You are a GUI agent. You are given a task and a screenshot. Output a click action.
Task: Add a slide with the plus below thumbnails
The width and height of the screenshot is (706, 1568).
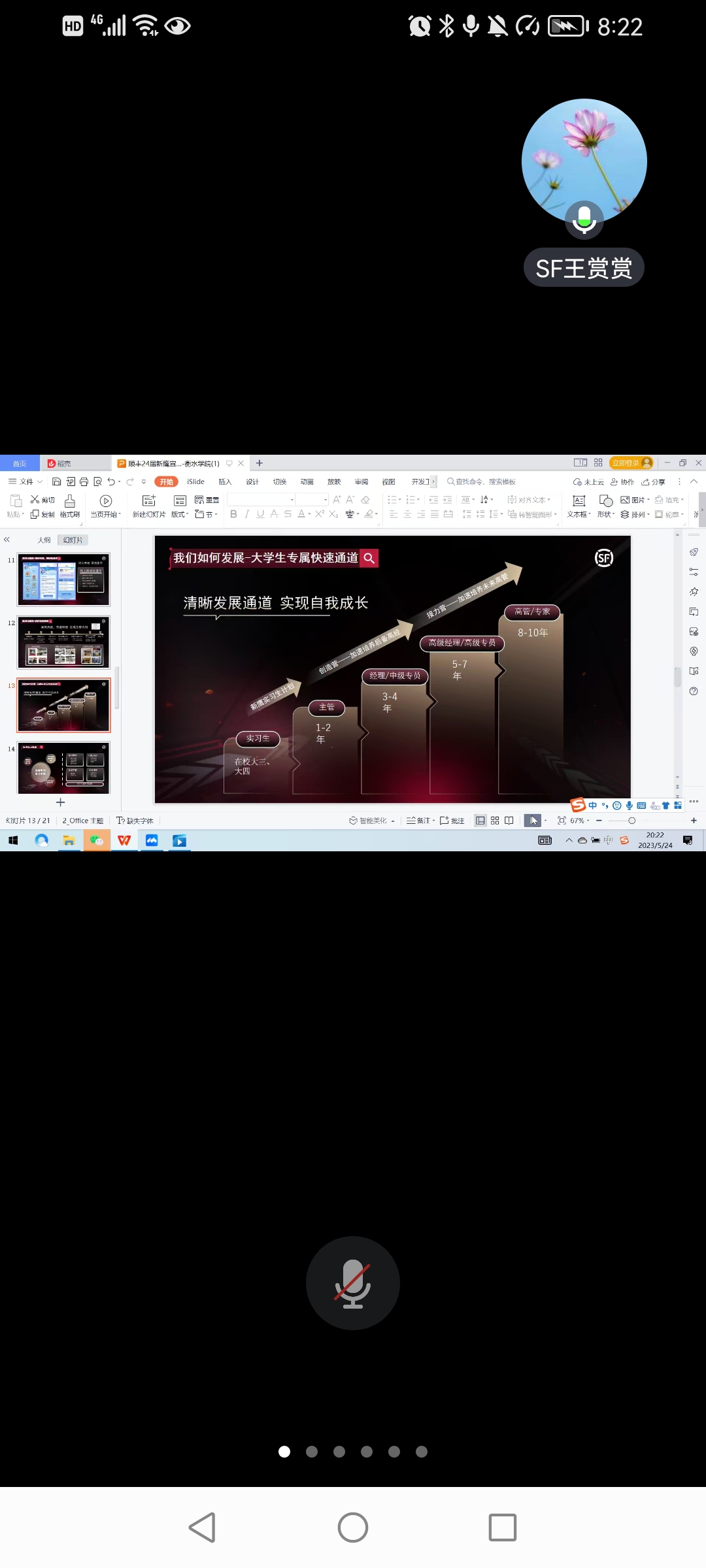(x=61, y=802)
